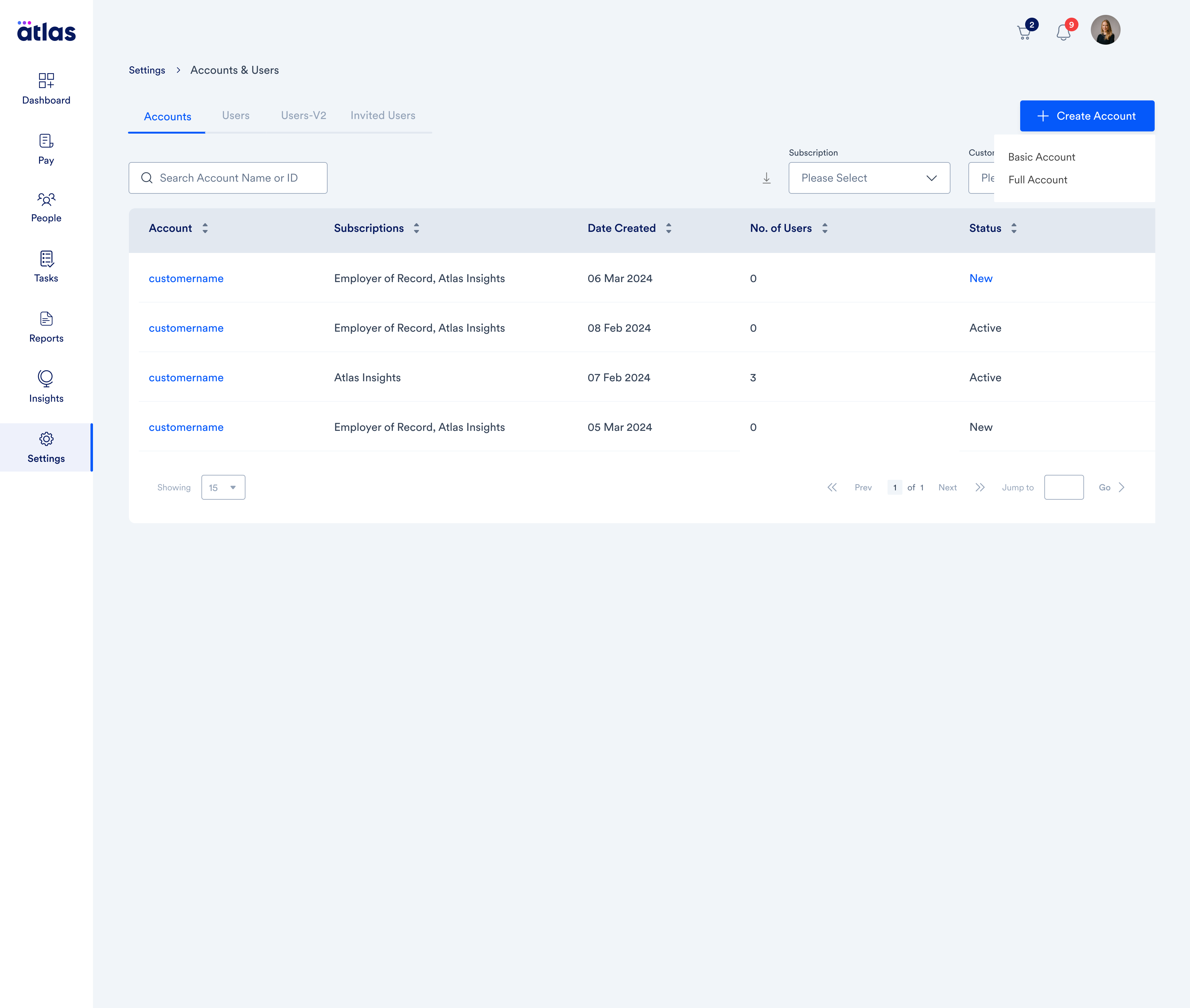Click the '05 Mar 2024' date cell
The image size is (1190, 1008).
[620, 427]
